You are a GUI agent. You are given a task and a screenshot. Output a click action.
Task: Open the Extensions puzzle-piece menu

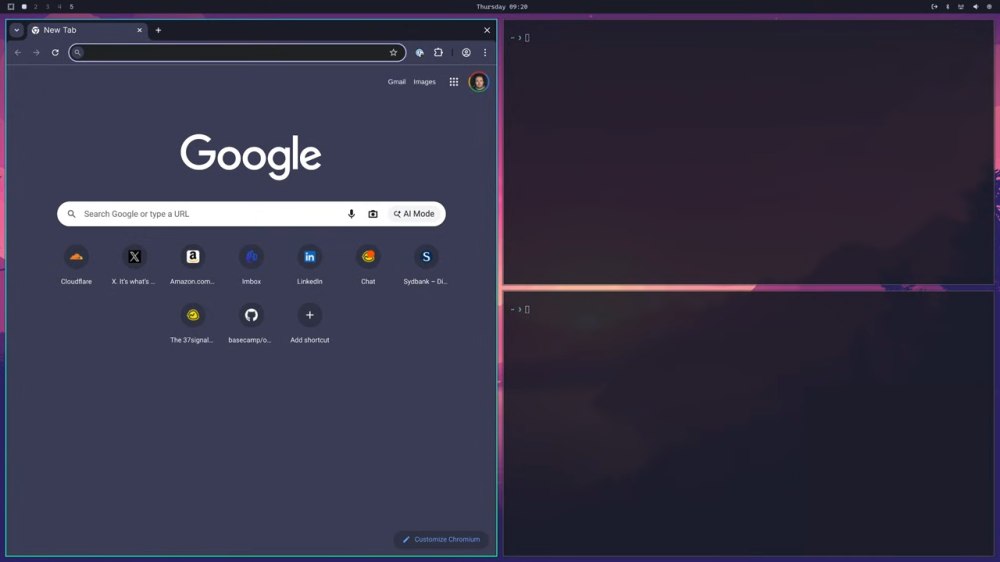click(438, 52)
